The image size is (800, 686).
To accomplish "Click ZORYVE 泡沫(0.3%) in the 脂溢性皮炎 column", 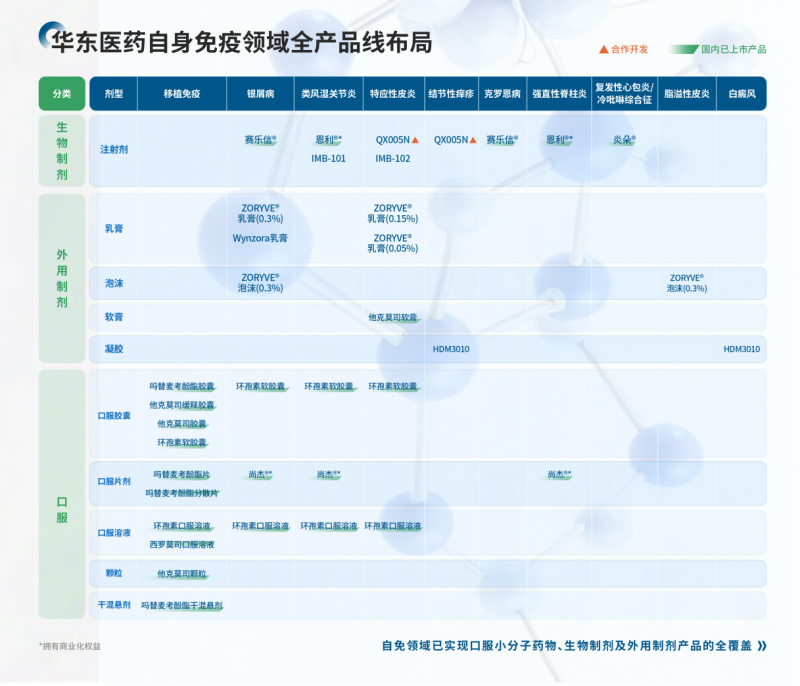I will [x=687, y=283].
